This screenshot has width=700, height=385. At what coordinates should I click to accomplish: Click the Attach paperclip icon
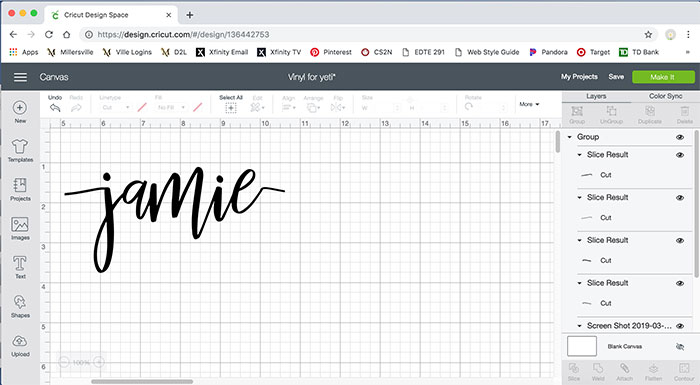coord(624,368)
